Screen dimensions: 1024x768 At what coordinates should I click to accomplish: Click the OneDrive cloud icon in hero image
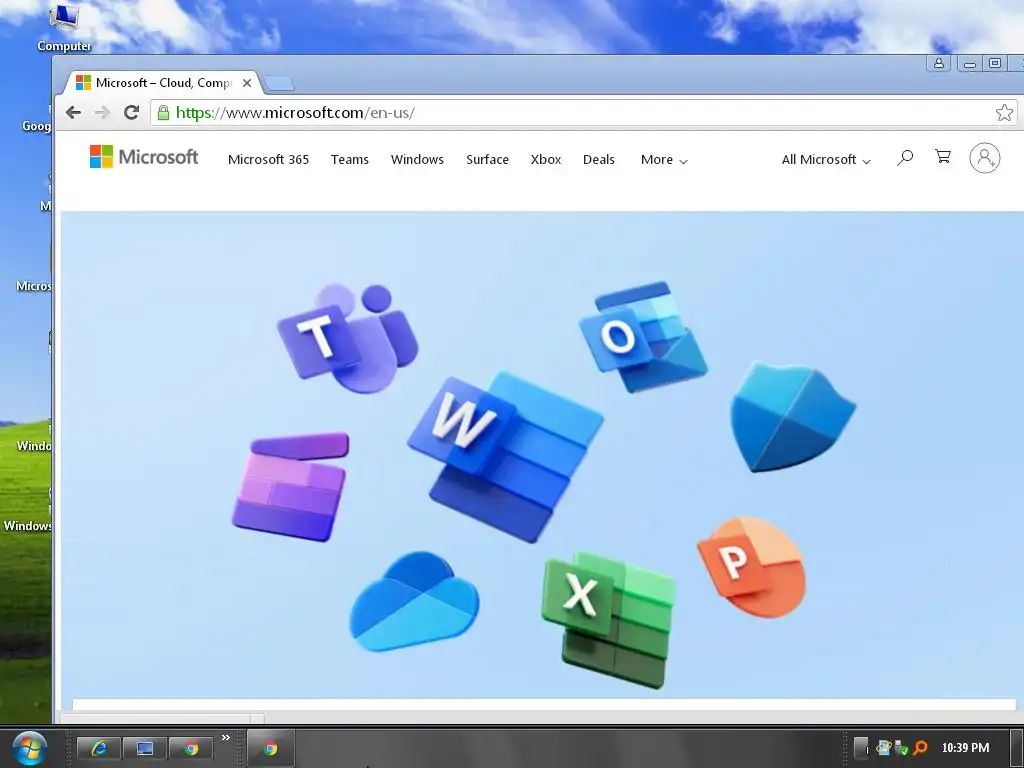point(414,602)
